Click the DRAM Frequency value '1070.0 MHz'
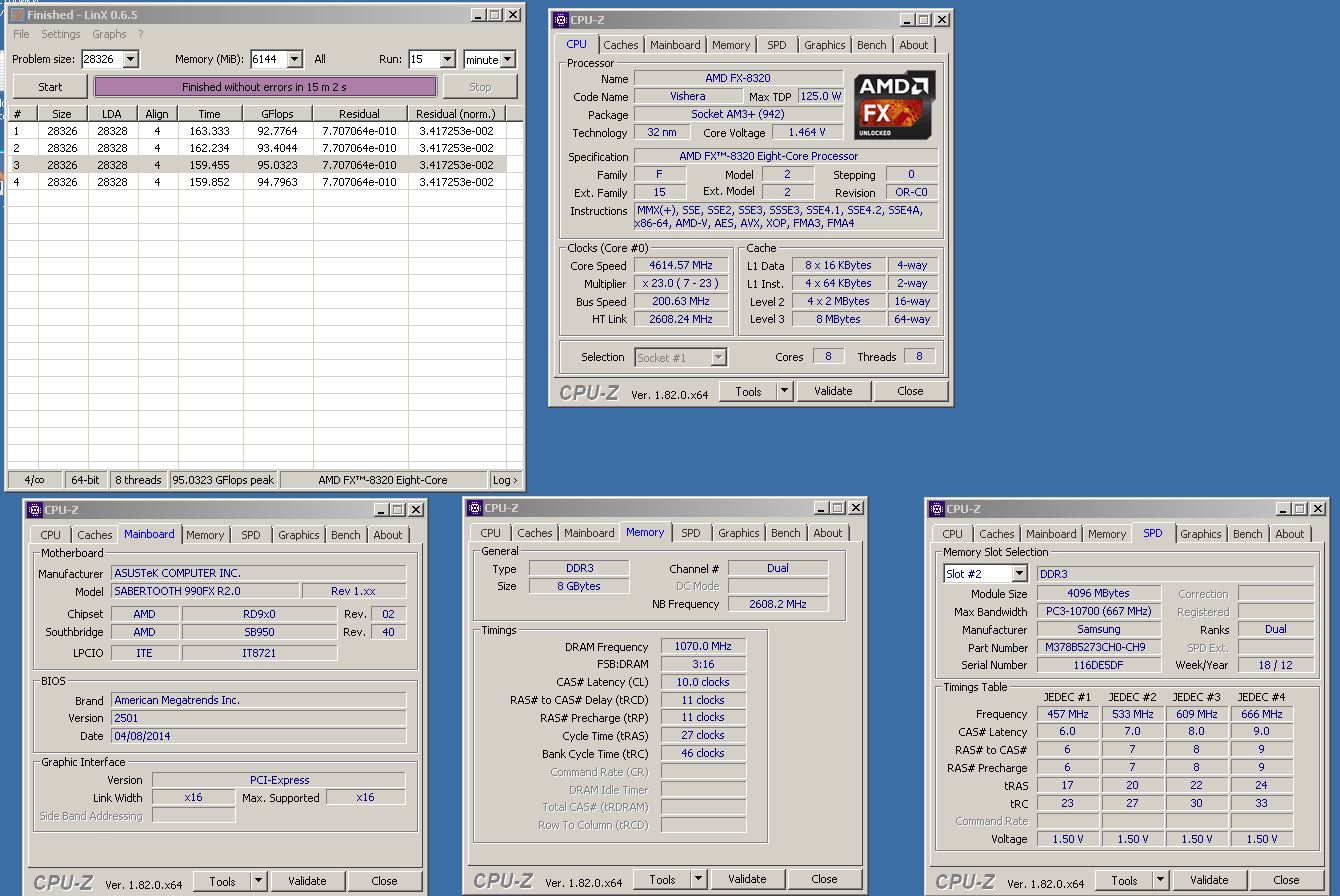The image size is (1340, 896). [703, 647]
